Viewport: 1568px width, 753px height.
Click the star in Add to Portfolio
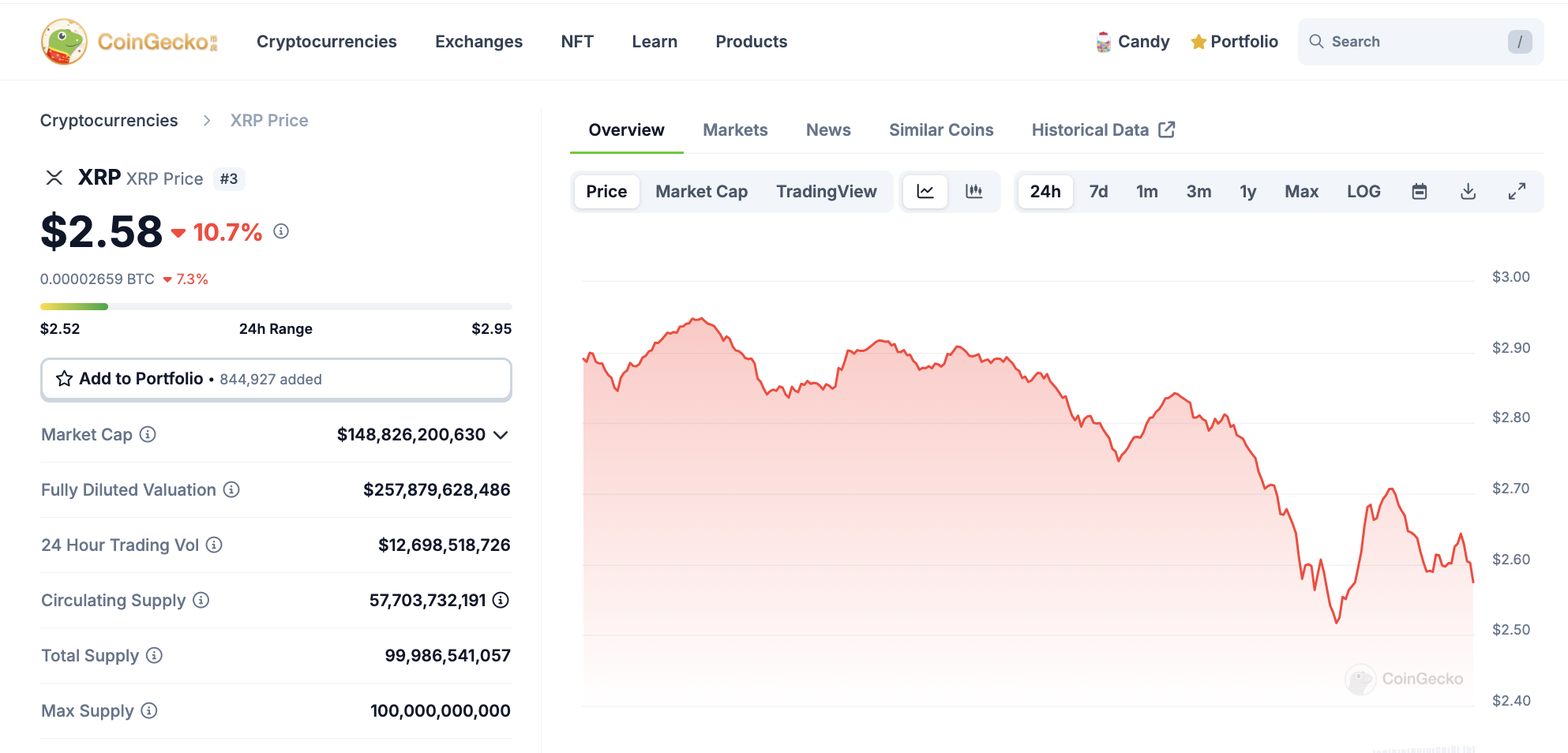pos(64,379)
